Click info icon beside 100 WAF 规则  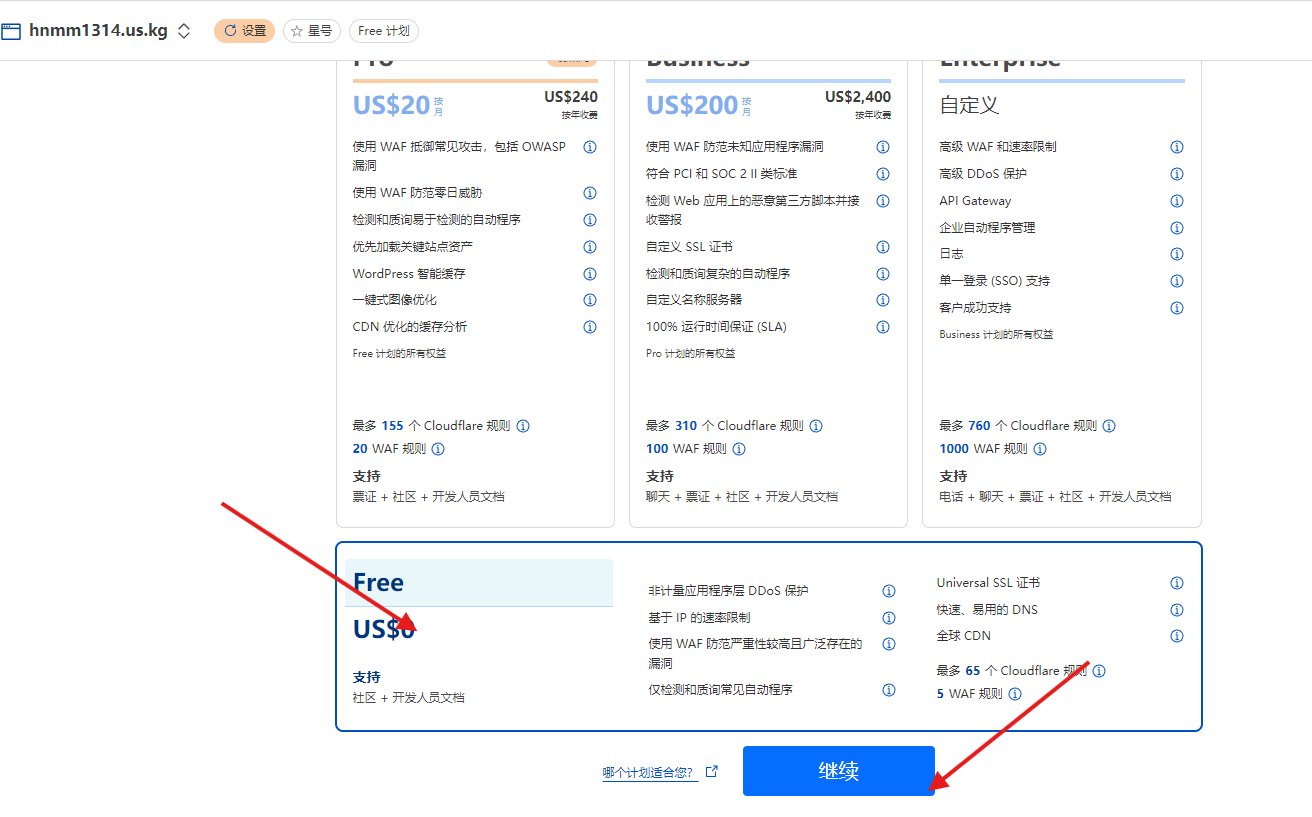pos(739,449)
